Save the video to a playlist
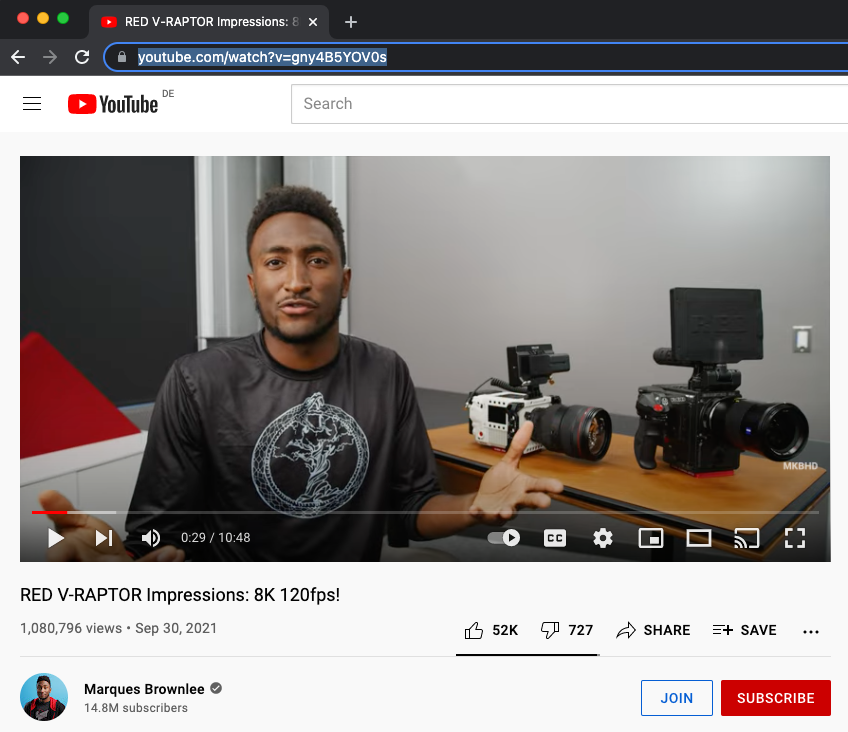 coord(745,630)
